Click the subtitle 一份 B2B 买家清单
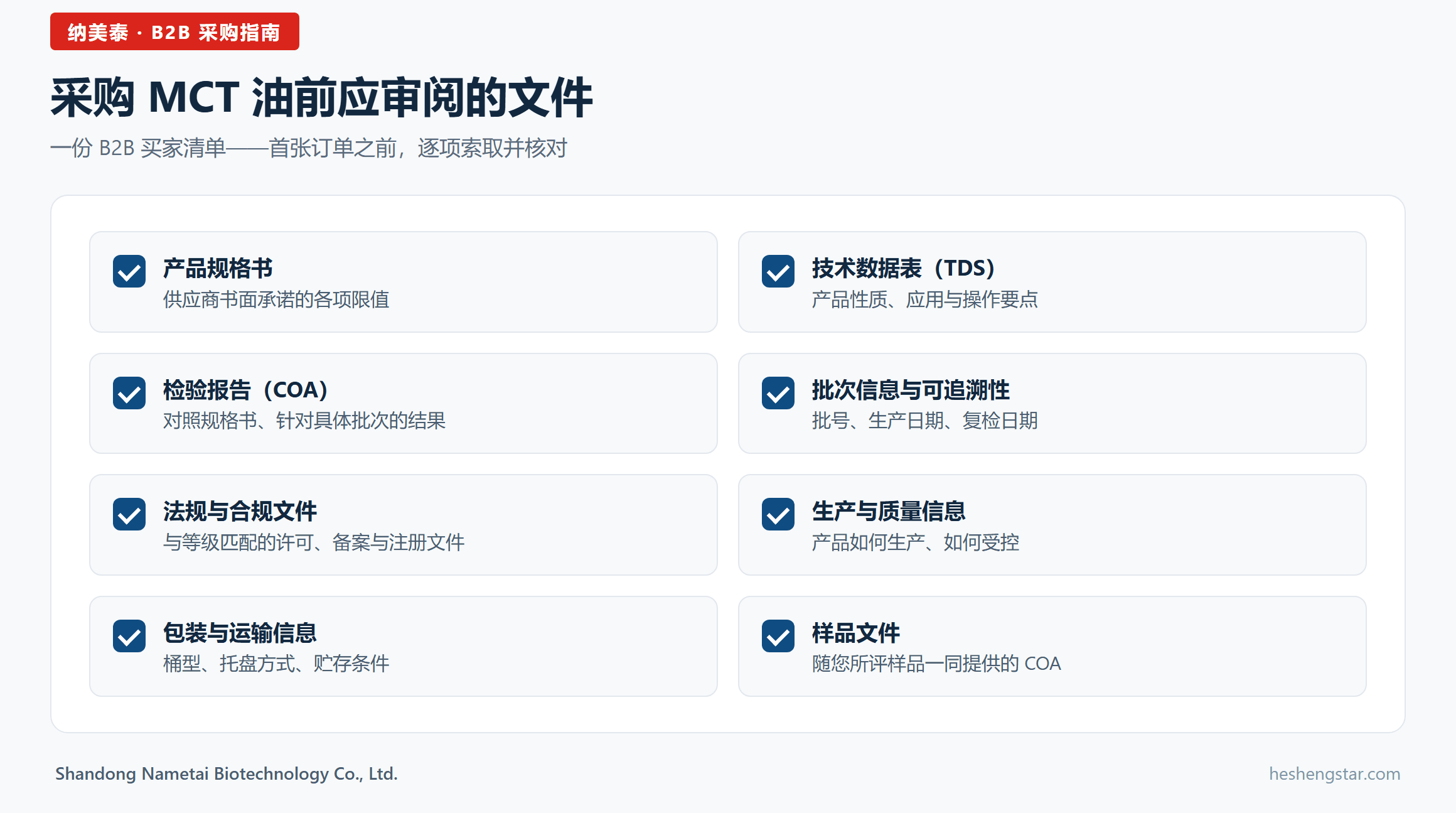The height and width of the screenshot is (813, 1456). [138, 148]
